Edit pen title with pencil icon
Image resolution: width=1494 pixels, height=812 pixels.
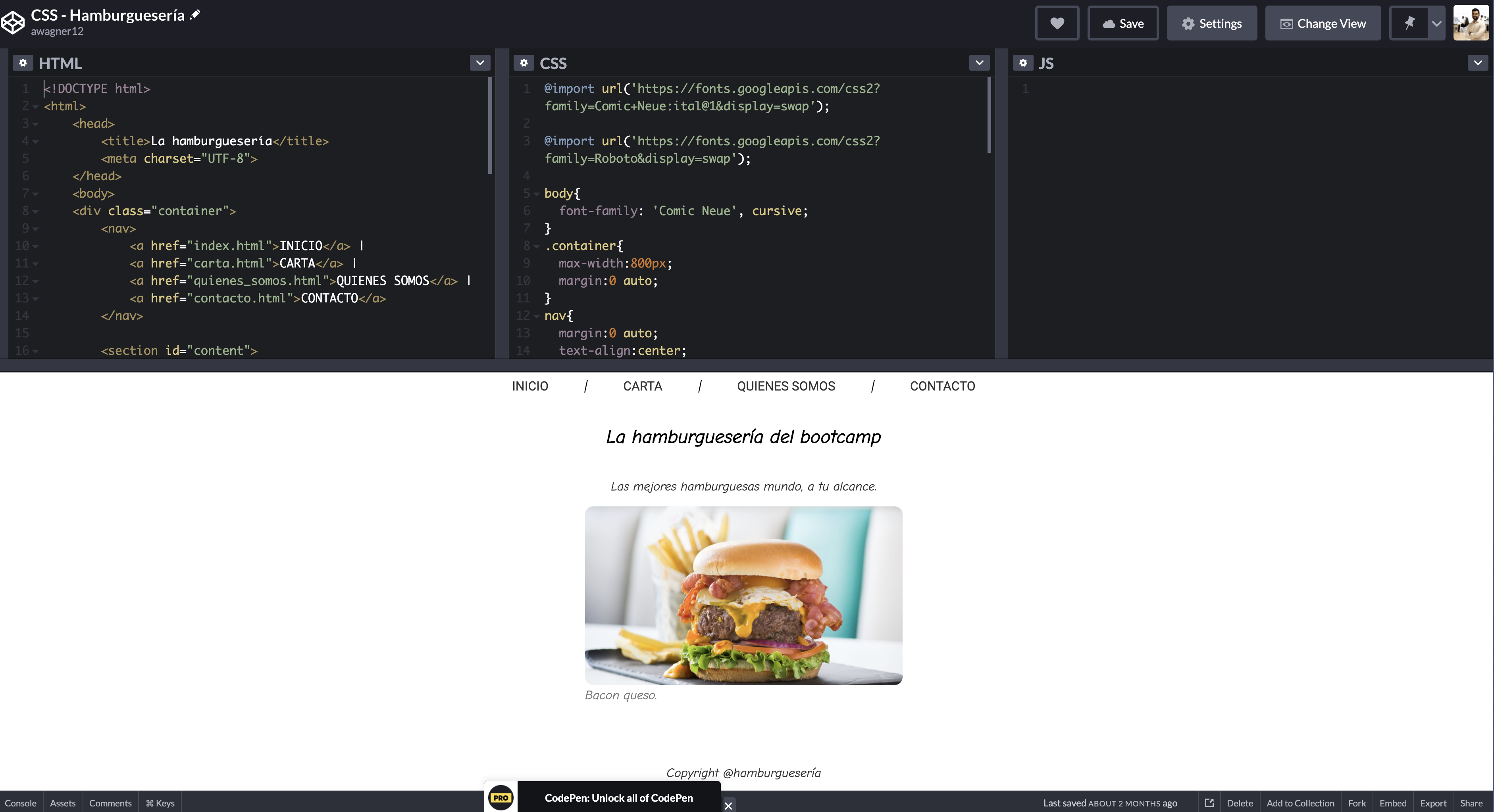pyautogui.click(x=195, y=15)
